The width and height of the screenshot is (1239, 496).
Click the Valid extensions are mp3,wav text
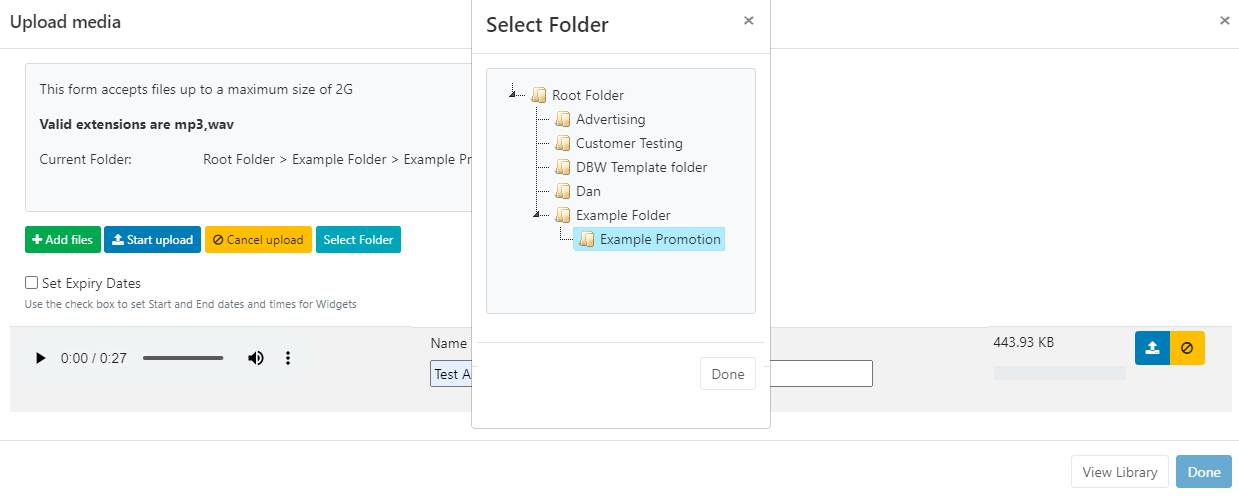136,124
